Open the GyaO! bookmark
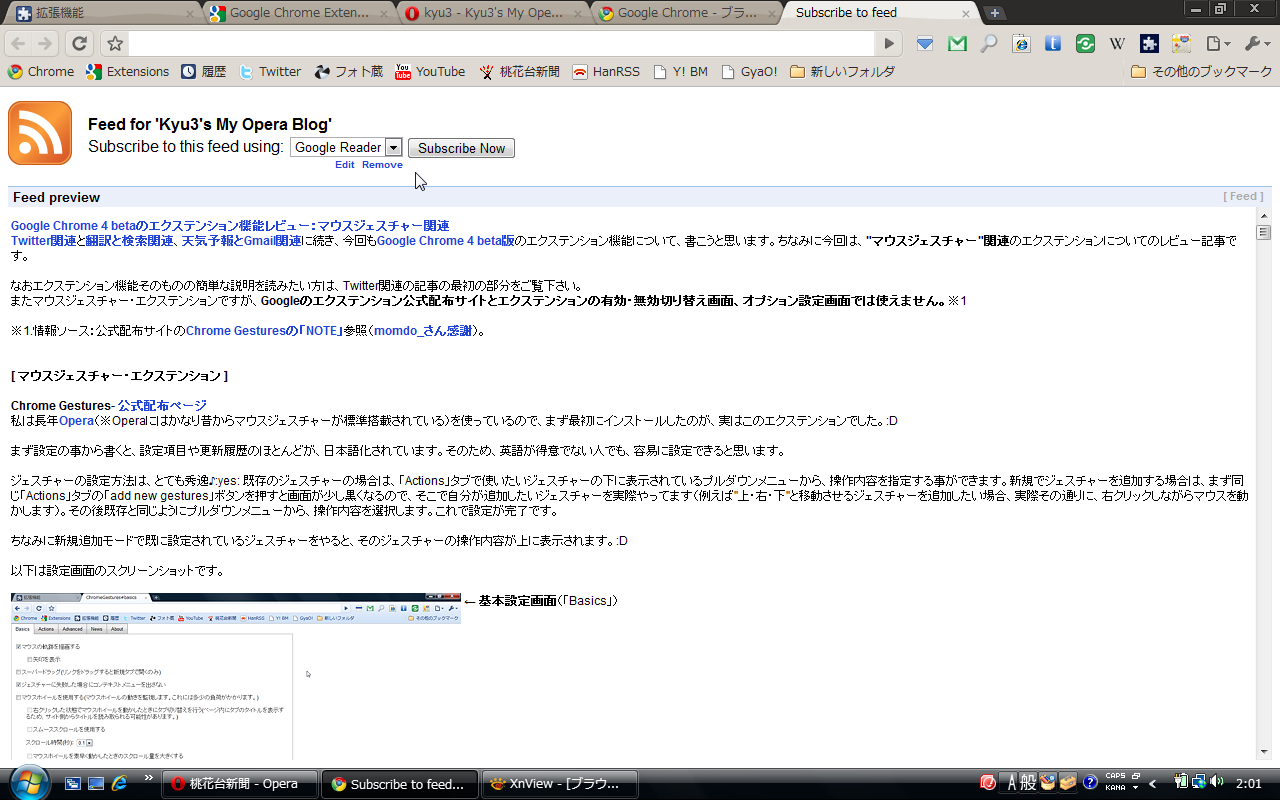 (749, 72)
